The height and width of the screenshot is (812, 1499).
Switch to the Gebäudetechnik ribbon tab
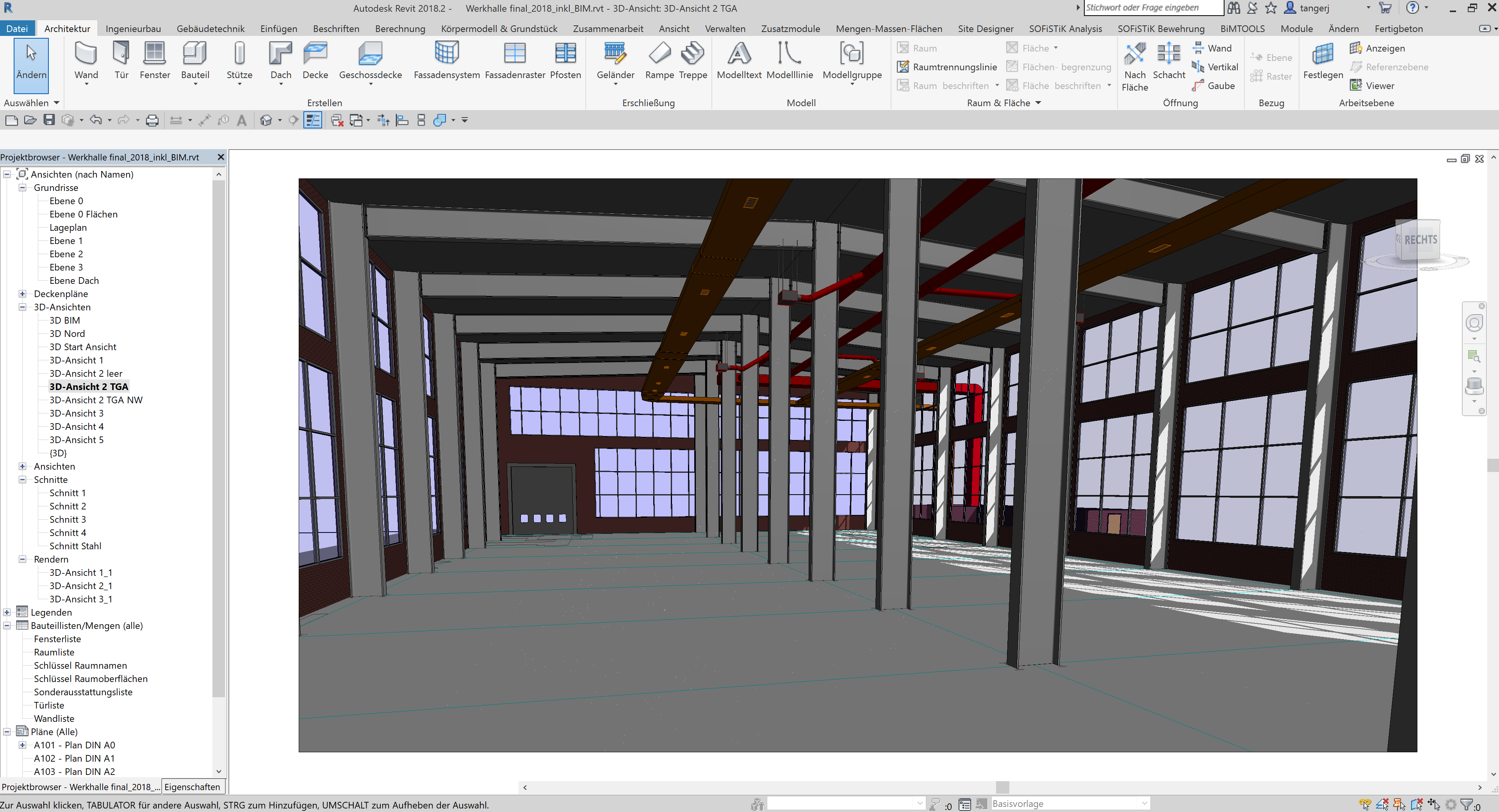coord(210,28)
